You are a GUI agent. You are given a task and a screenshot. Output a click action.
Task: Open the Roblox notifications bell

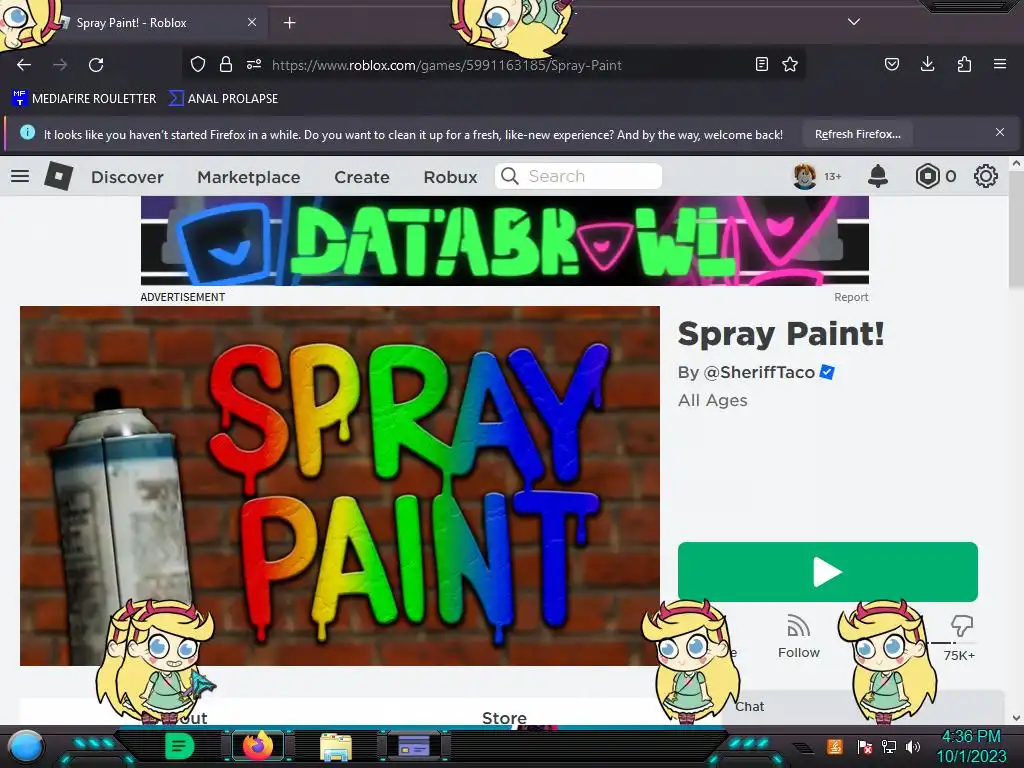pyautogui.click(x=878, y=176)
